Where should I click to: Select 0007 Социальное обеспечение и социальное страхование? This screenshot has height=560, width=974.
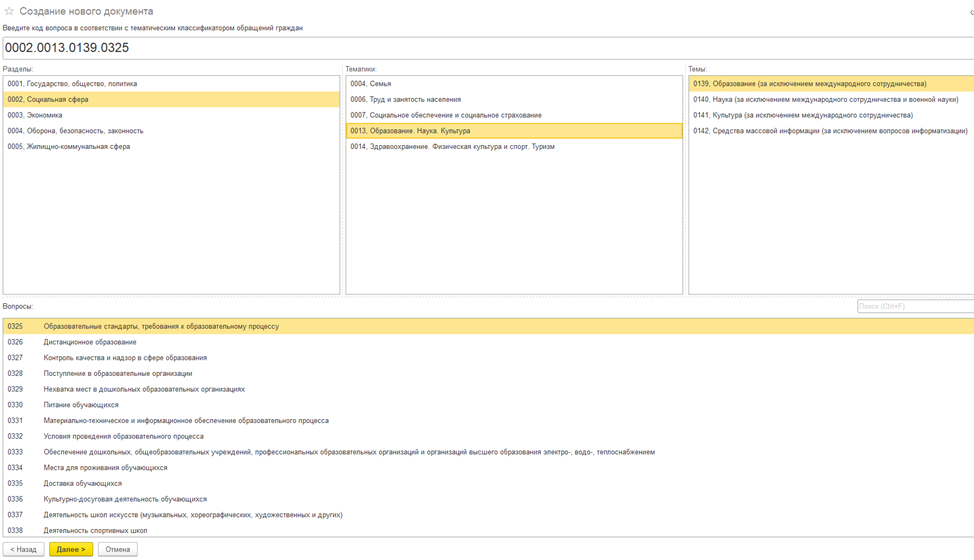[x=446, y=115]
